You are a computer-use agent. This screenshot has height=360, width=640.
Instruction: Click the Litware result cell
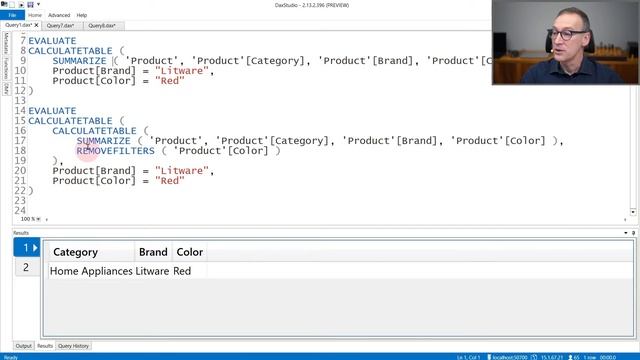[x=152, y=271]
